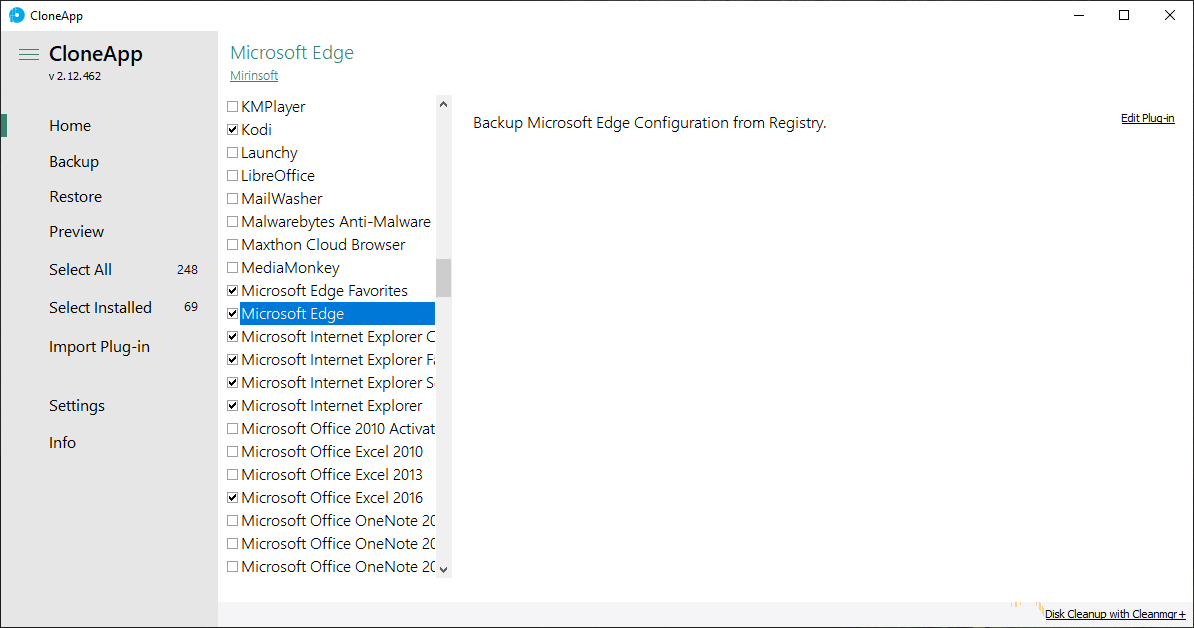Choose Select Installed plug-ins
The image size is (1194, 628).
(101, 308)
